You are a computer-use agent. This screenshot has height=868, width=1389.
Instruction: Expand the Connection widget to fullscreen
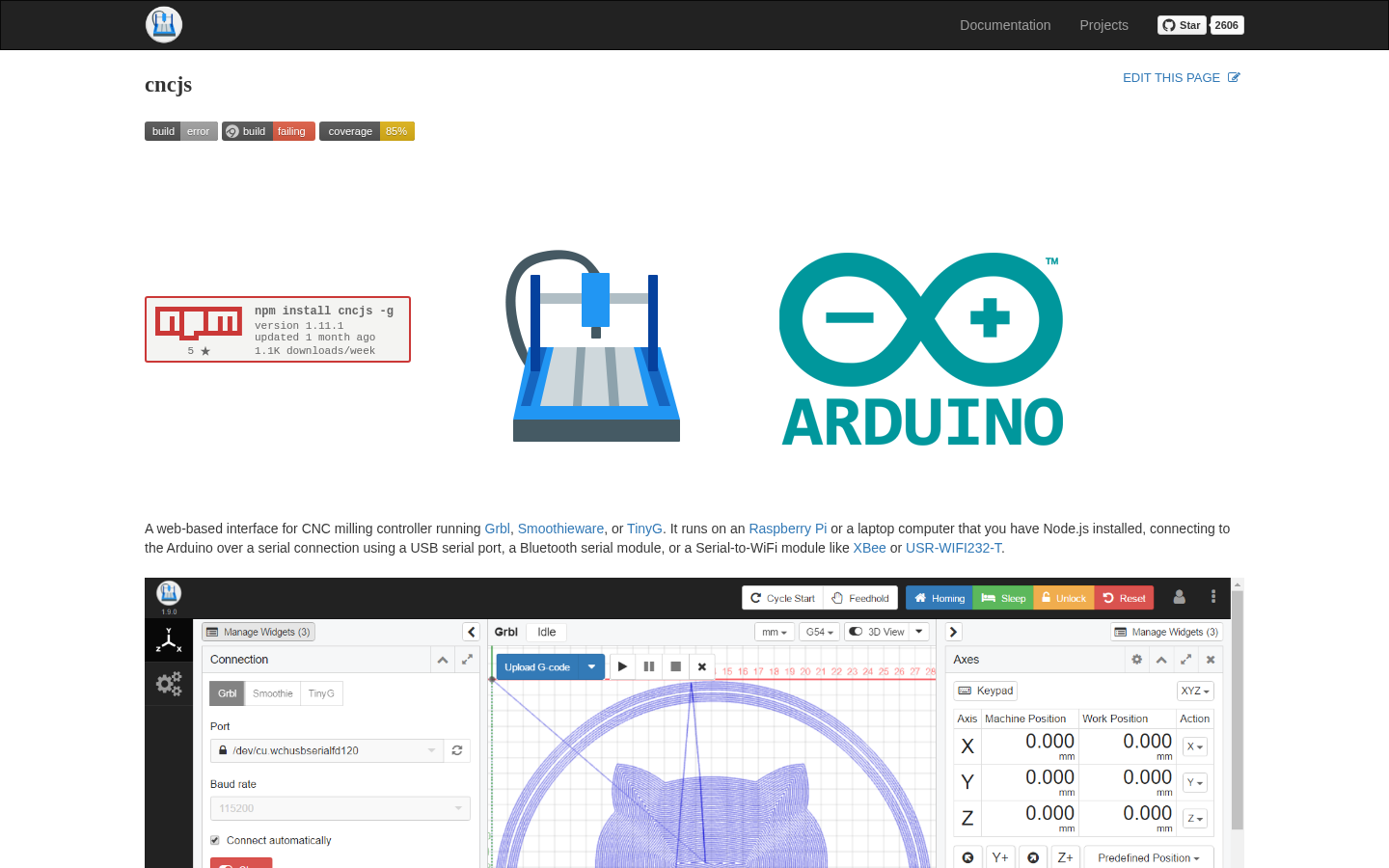point(467,660)
